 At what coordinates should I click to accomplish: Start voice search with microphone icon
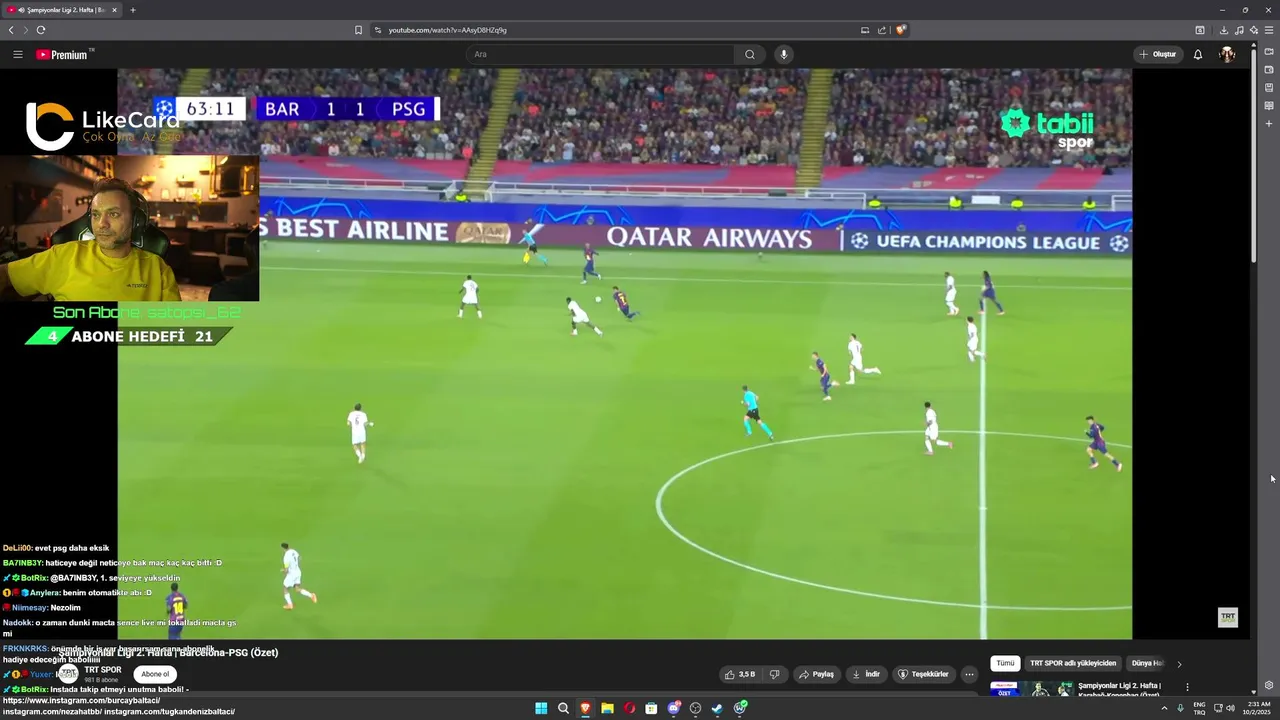(x=784, y=54)
